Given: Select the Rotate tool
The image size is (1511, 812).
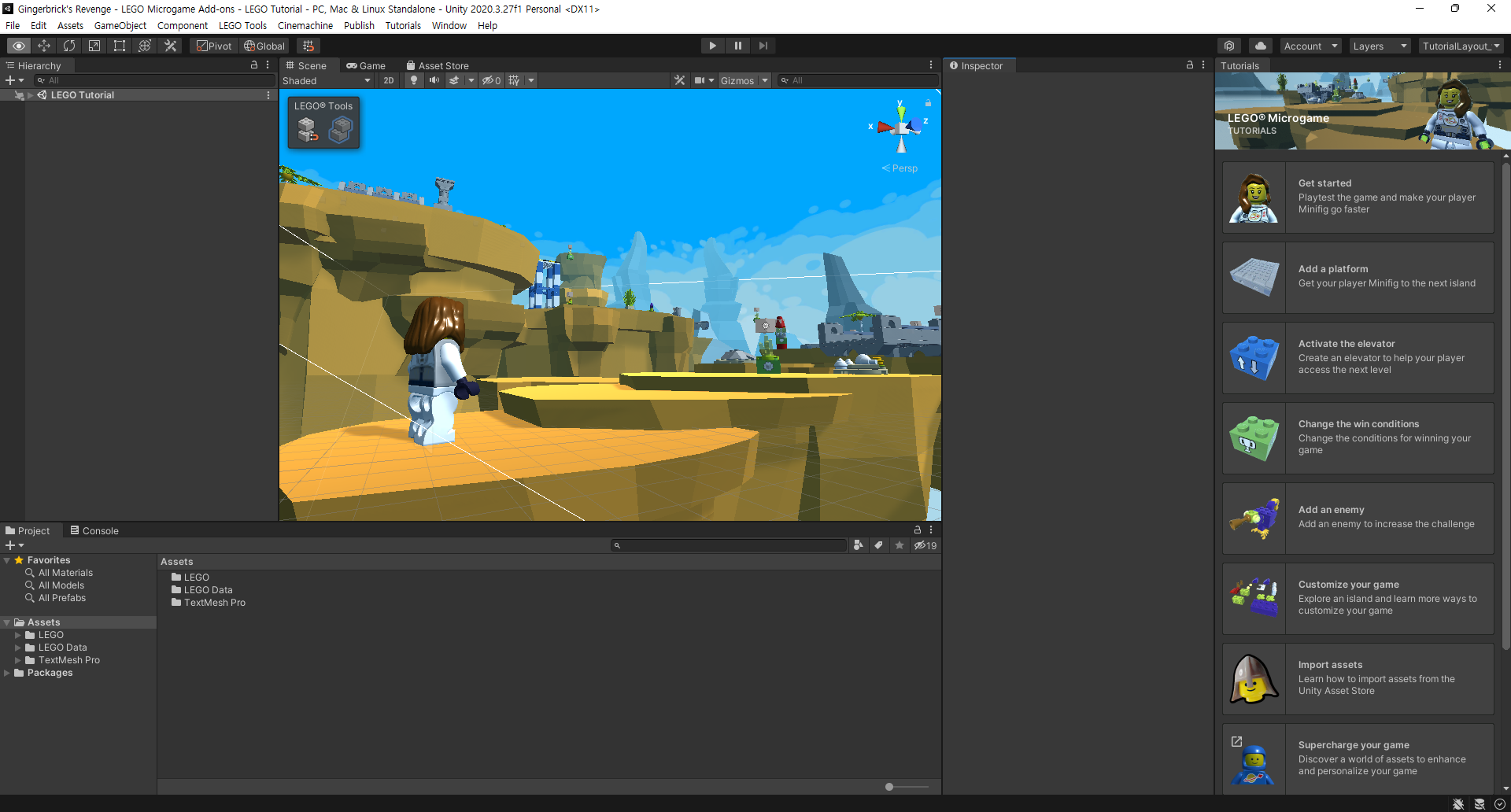Looking at the screenshot, I should click(69, 46).
